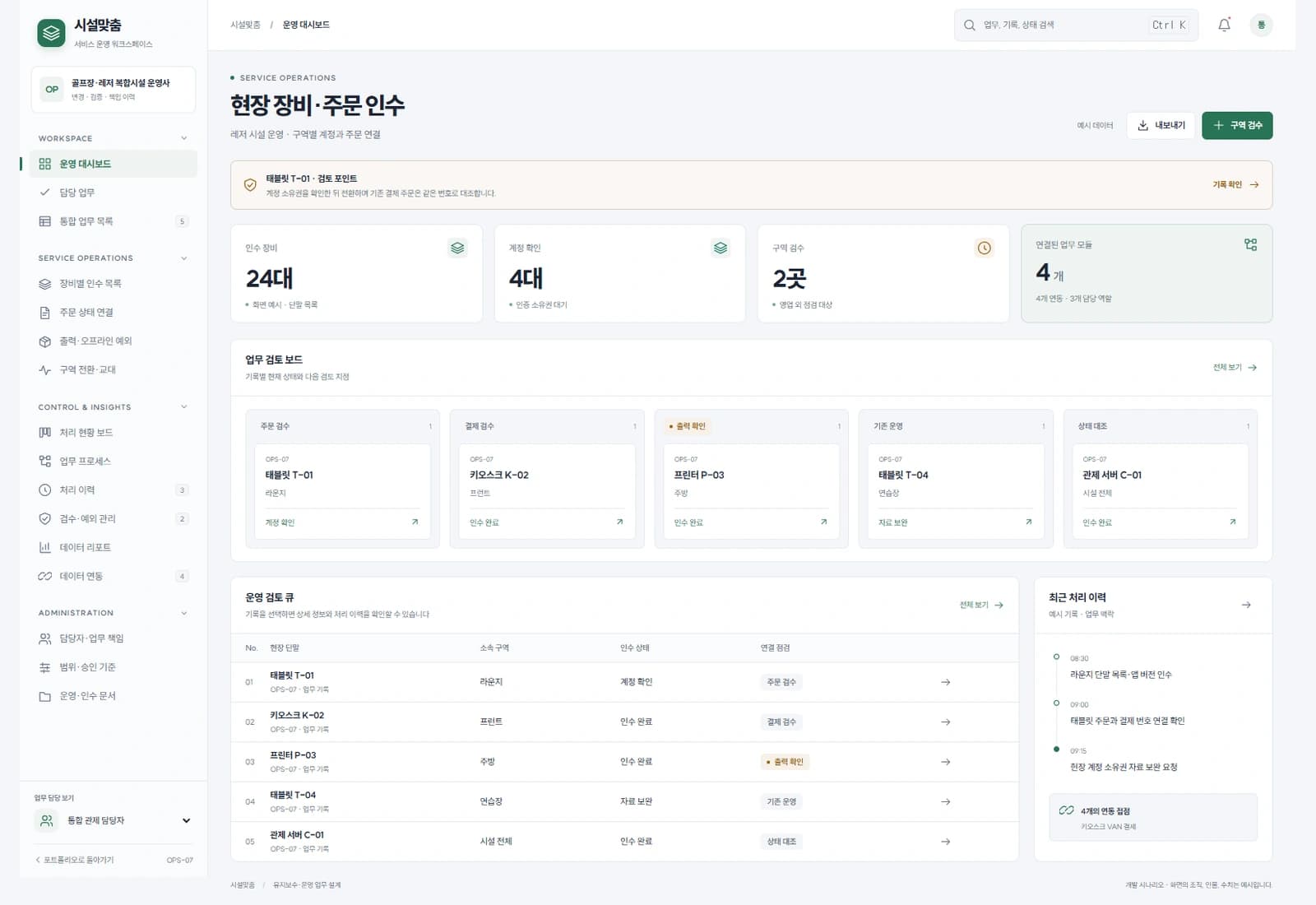Open the arrow icon on 태블릿 T-04 card
Viewport: 1316px width, 905px height.
[1028, 522]
